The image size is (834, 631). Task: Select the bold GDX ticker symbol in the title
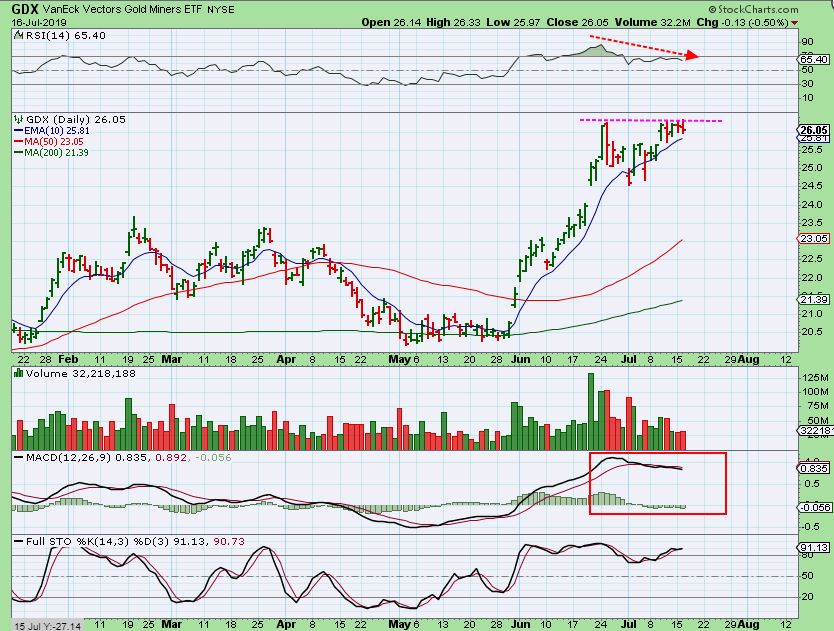tap(24, 9)
